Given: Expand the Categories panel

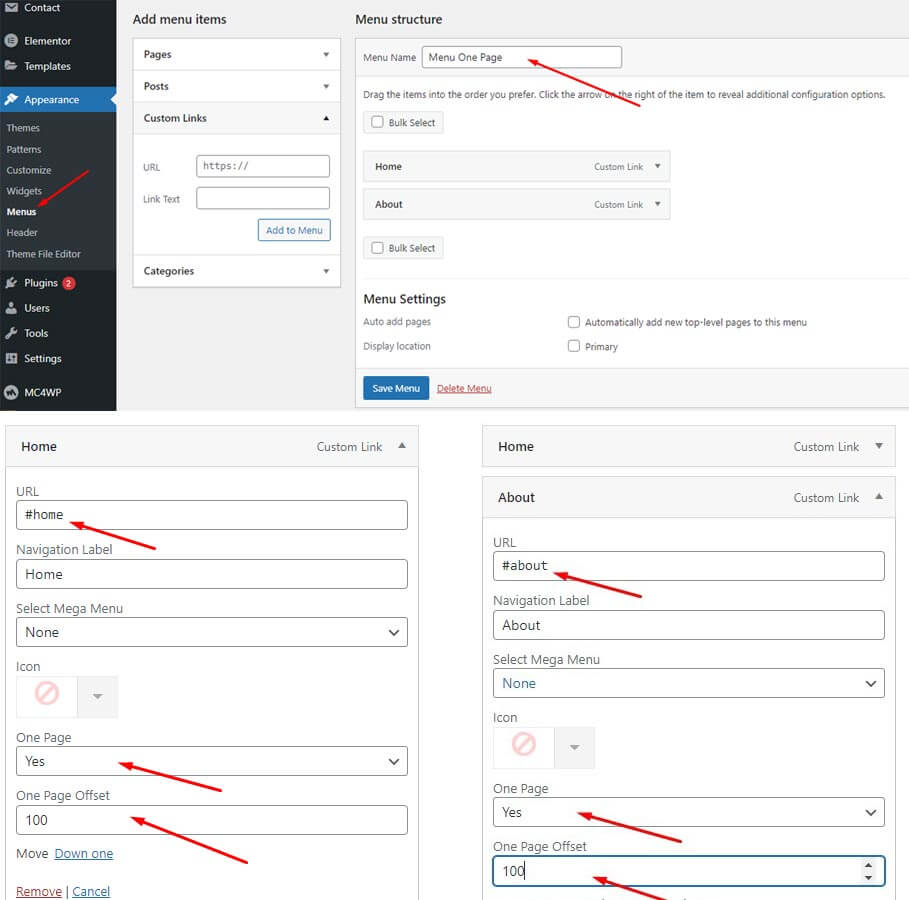Looking at the screenshot, I should click(326, 271).
